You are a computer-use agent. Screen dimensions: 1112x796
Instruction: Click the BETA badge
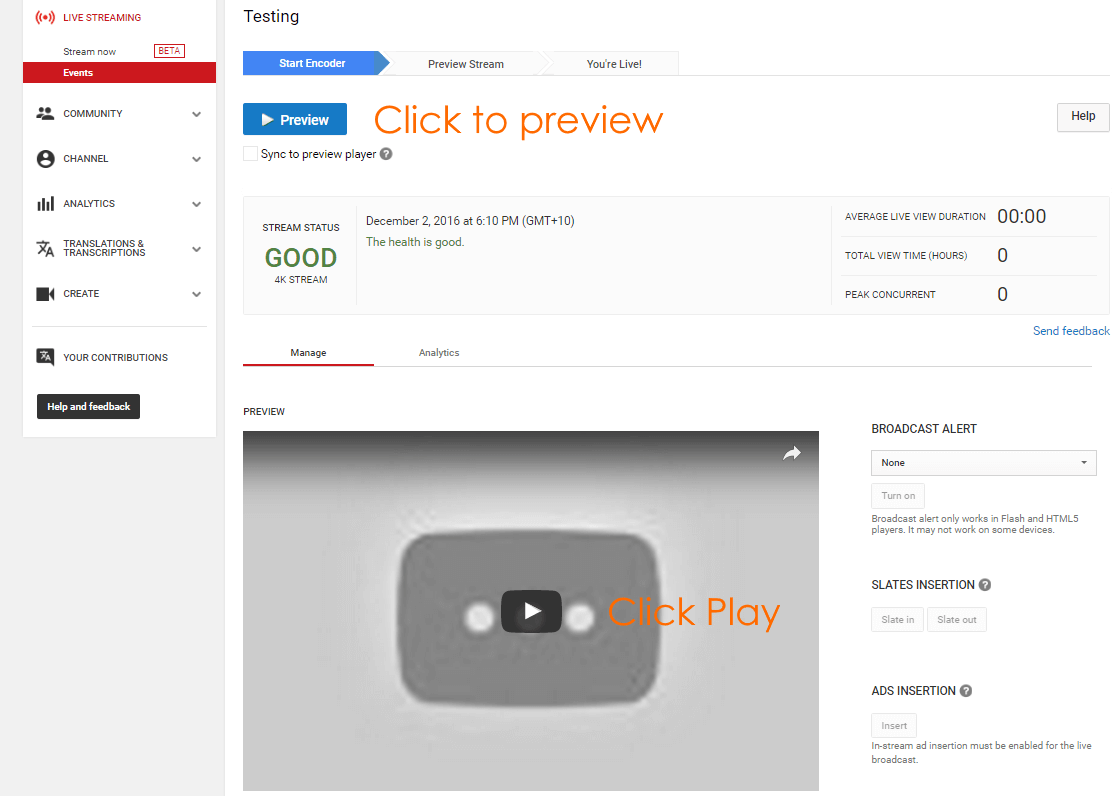(169, 51)
